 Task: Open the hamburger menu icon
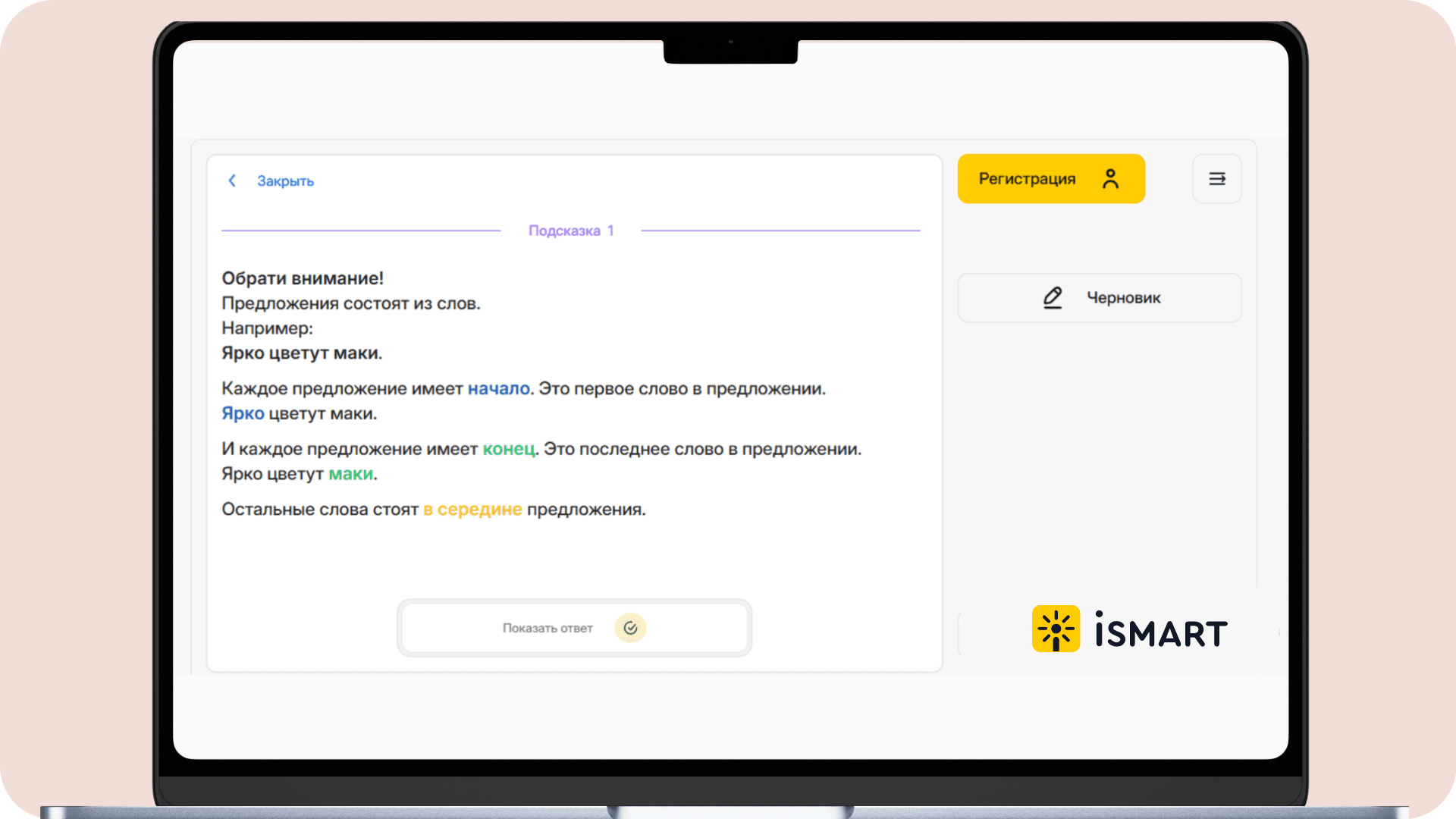pyautogui.click(x=1216, y=179)
